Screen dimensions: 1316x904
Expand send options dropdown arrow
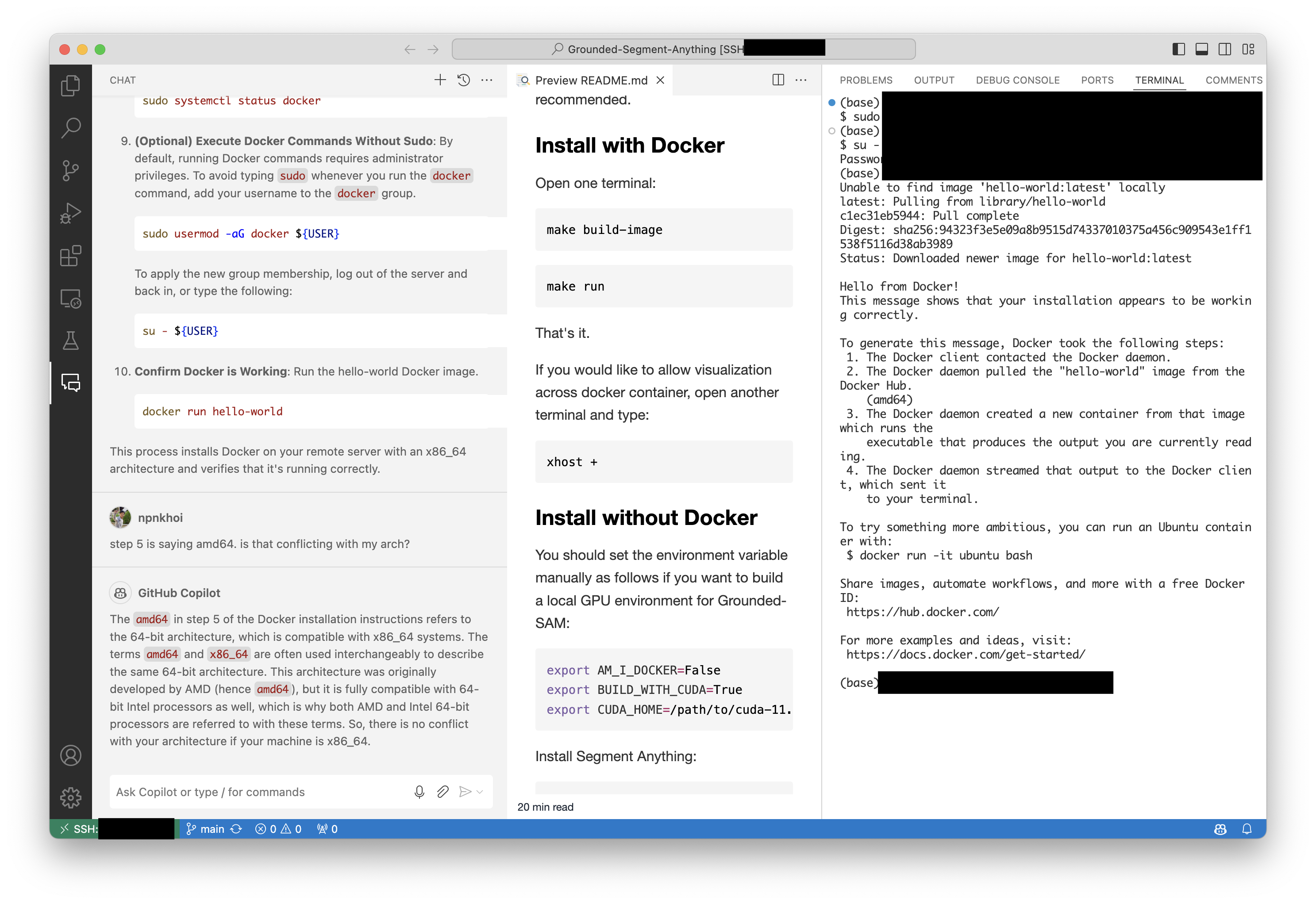pyautogui.click(x=480, y=791)
